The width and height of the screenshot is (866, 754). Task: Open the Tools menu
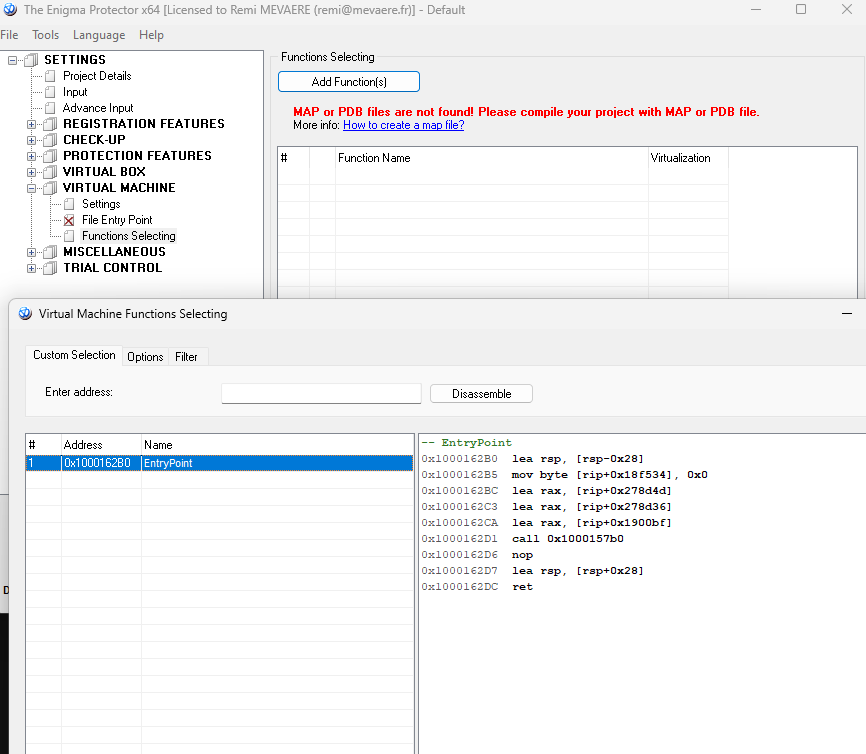coord(45,35)
